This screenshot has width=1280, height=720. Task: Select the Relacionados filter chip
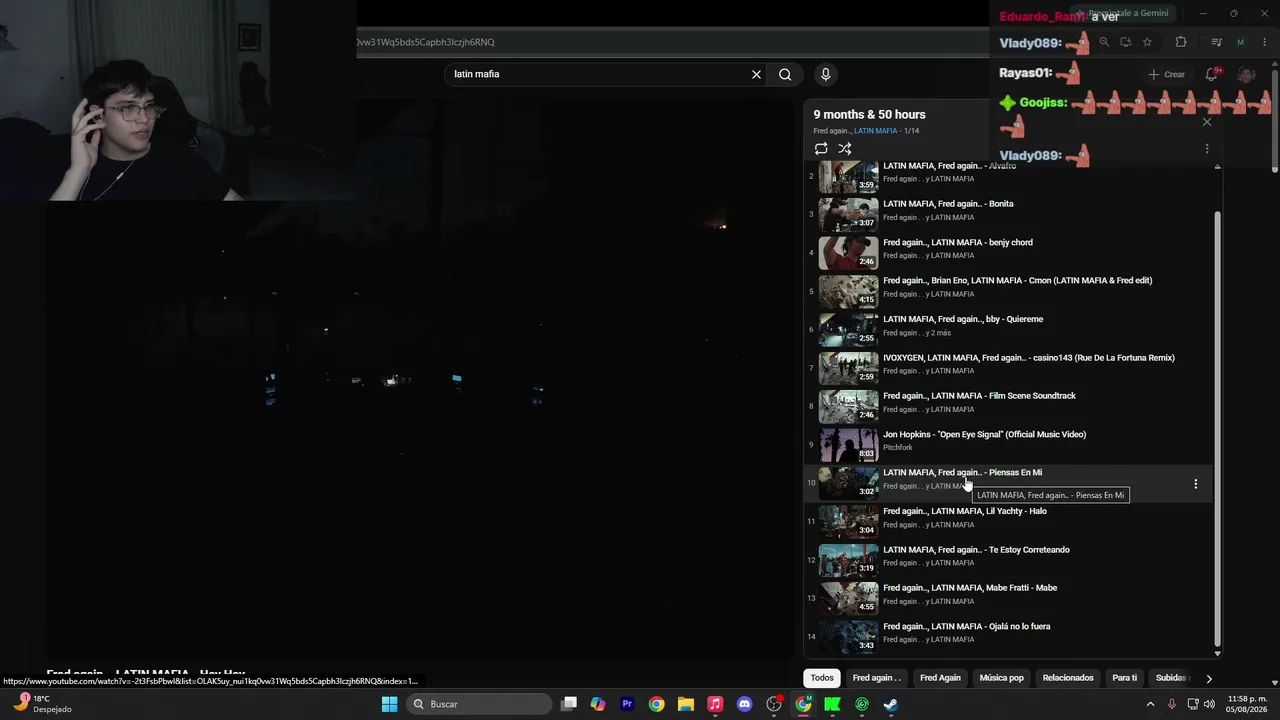(x=1068, y=678)
